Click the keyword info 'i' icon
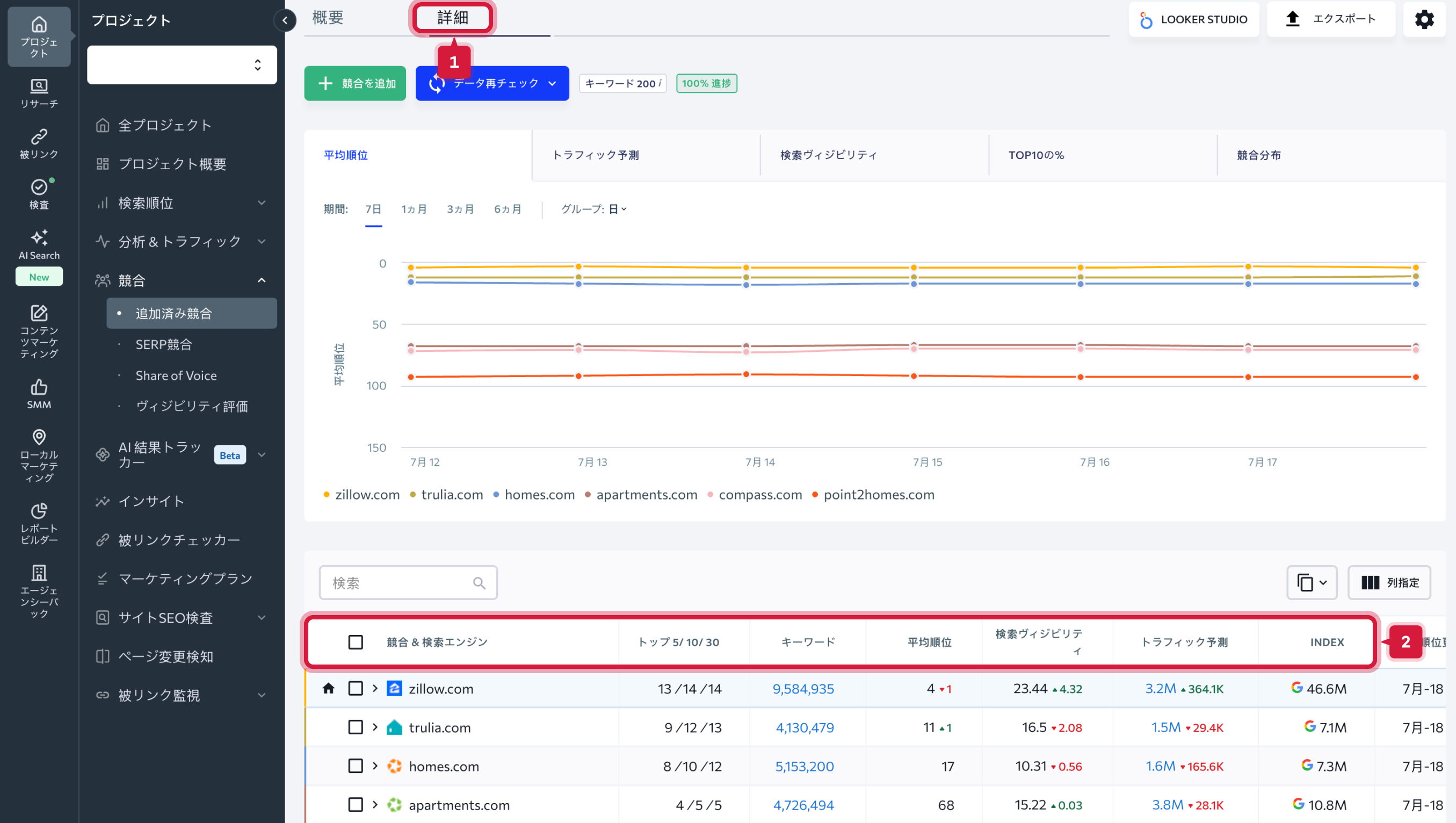The image size is (1456, 823). [x=660, y=83]
